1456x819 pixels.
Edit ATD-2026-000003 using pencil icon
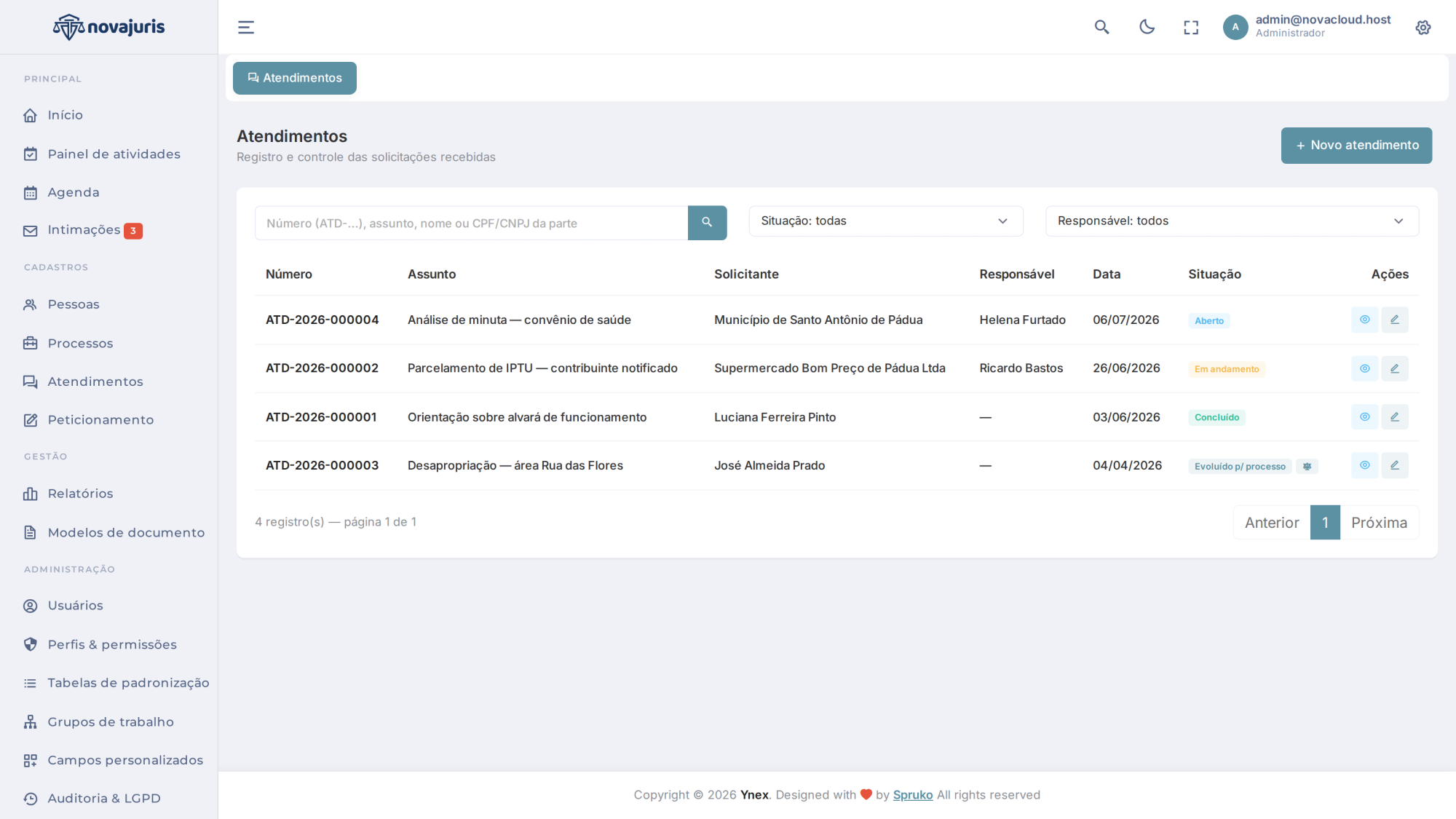pos(1395,465)
